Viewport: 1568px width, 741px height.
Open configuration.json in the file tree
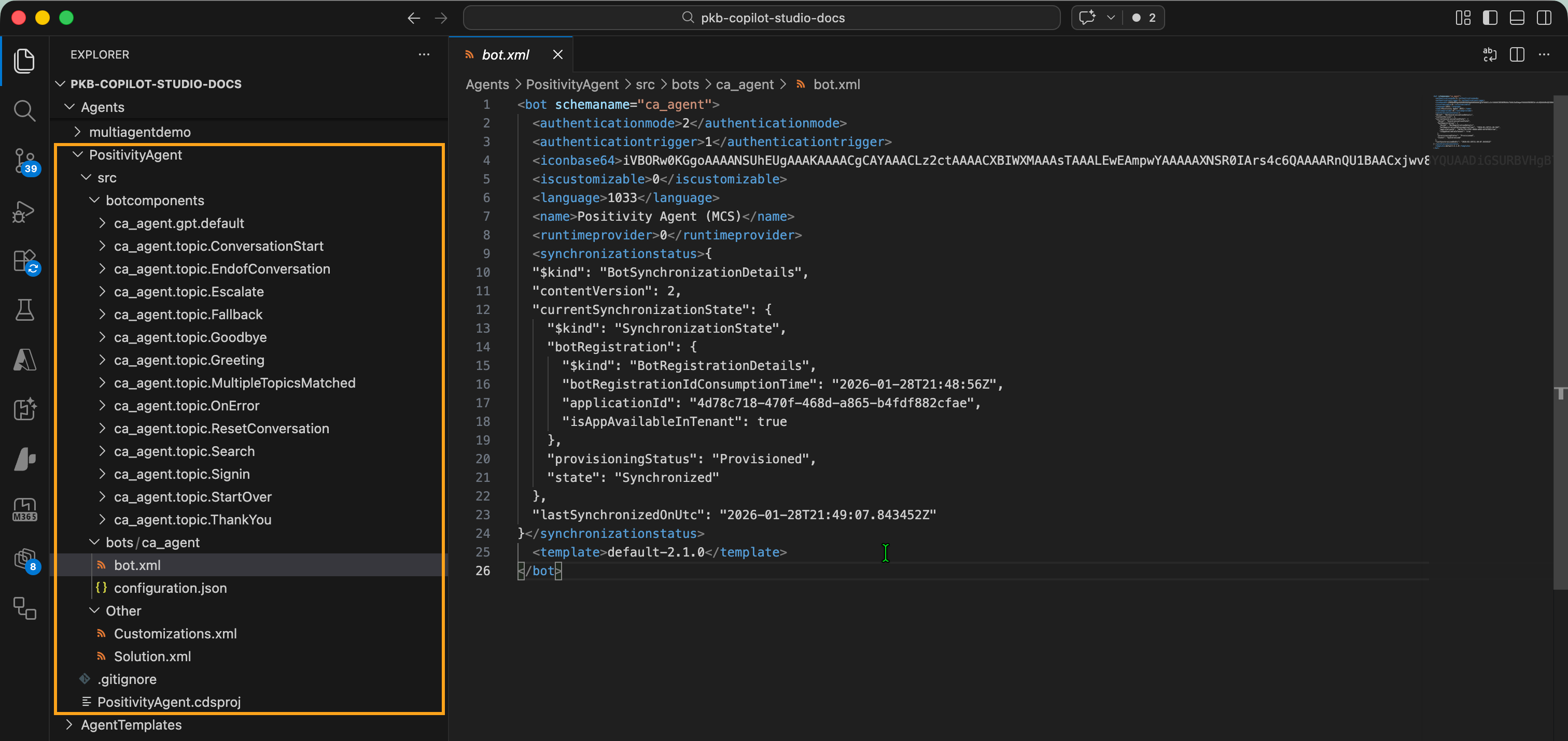pyautogui.click(x=170, y=588)
